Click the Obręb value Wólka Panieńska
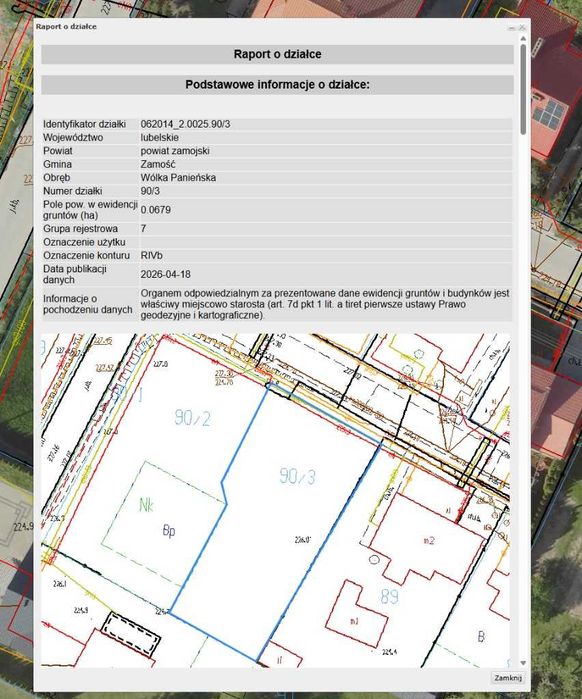582x699 pixels. [178, 177]
